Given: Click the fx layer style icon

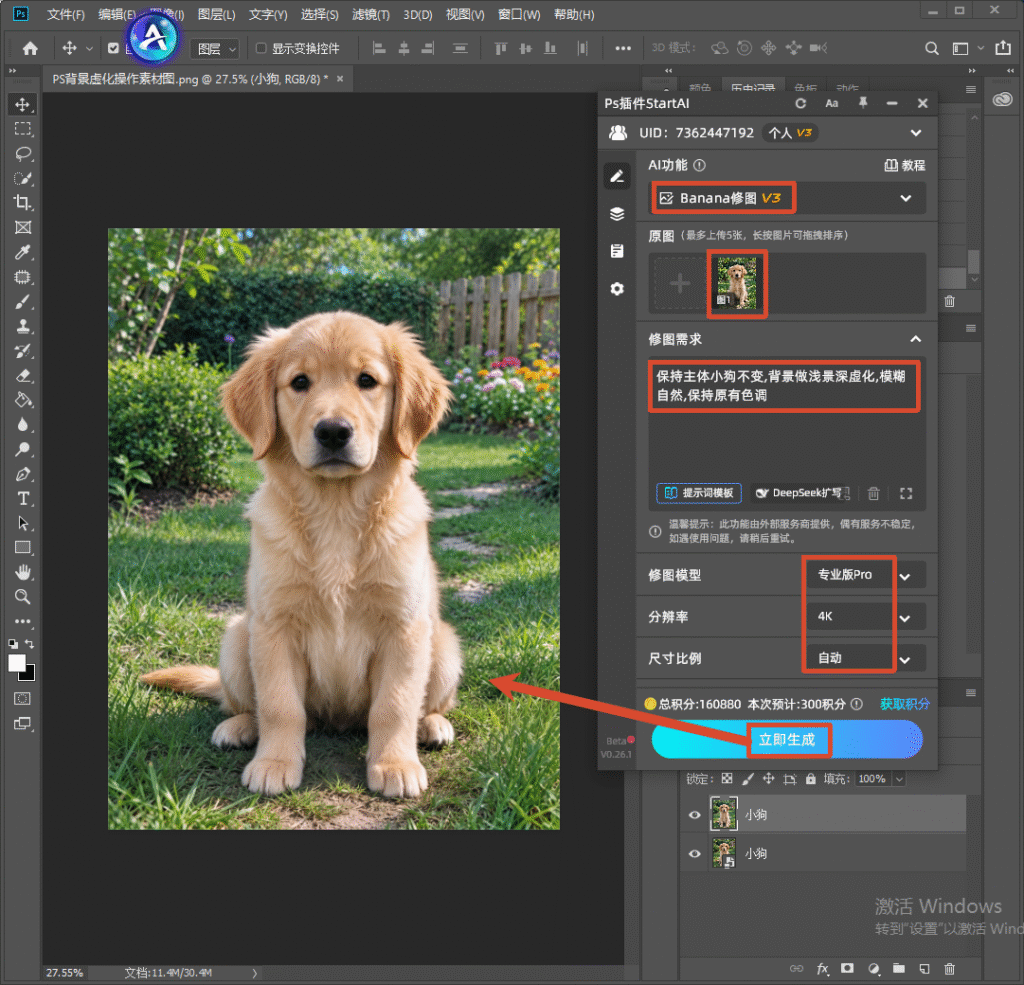Looking at the screenshot, I should pos(822,968).
